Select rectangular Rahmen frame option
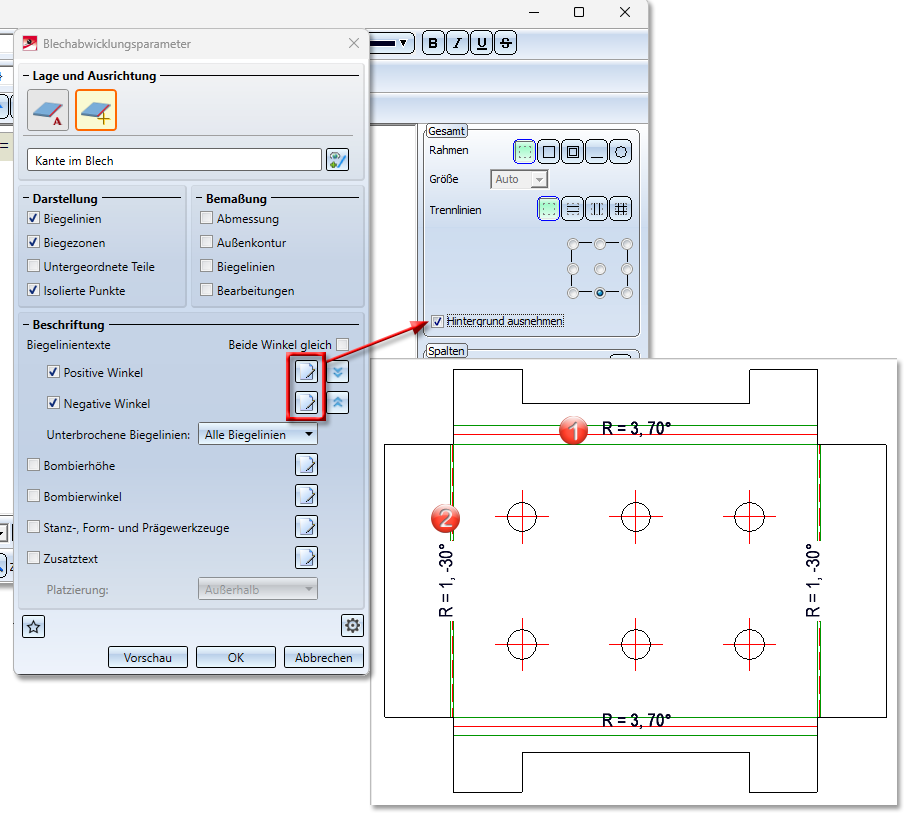The height and width of the screenshot is (818, 912). [548, 152]
